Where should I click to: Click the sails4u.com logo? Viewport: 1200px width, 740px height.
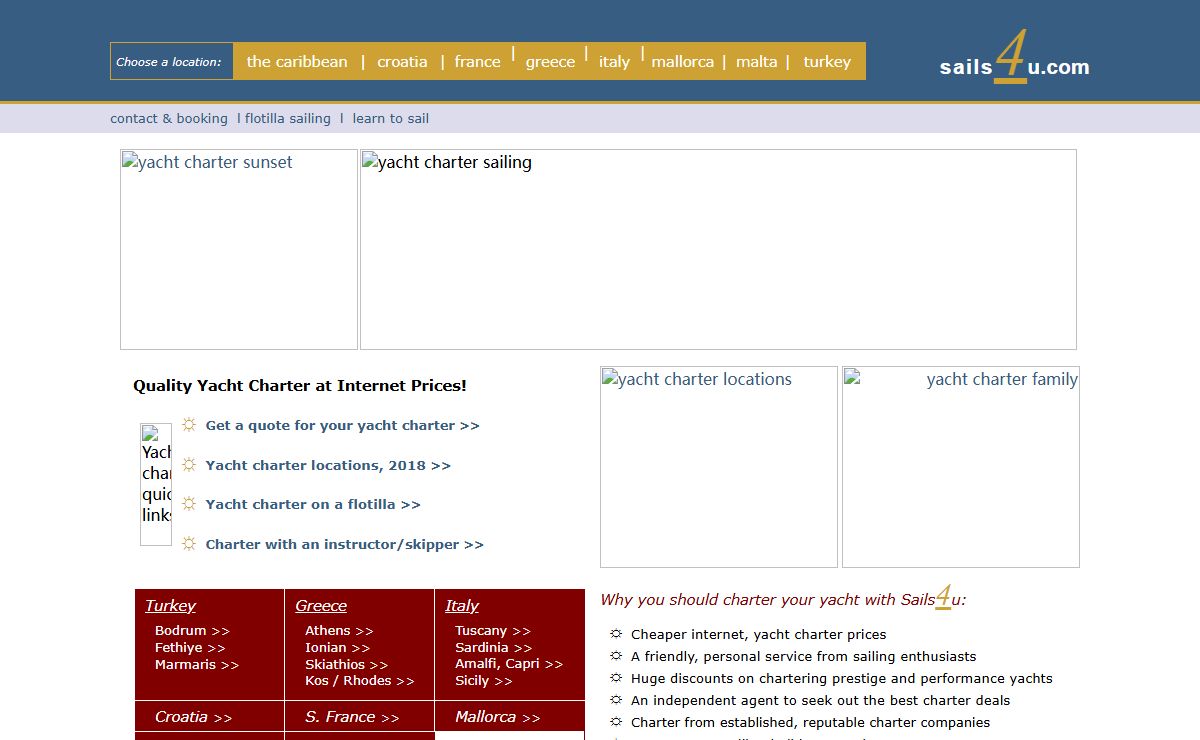1014,60
